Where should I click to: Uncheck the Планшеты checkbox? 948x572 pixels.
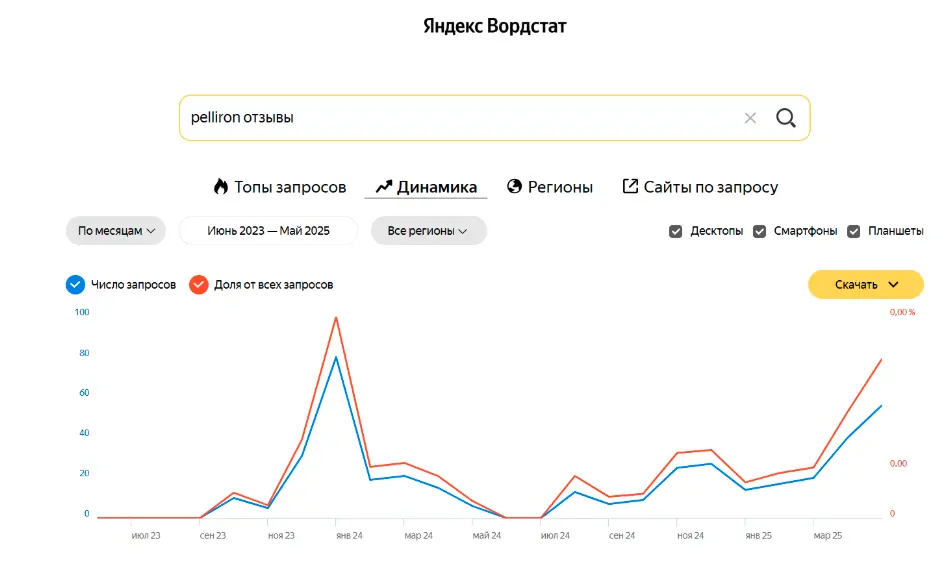[853, 231]
